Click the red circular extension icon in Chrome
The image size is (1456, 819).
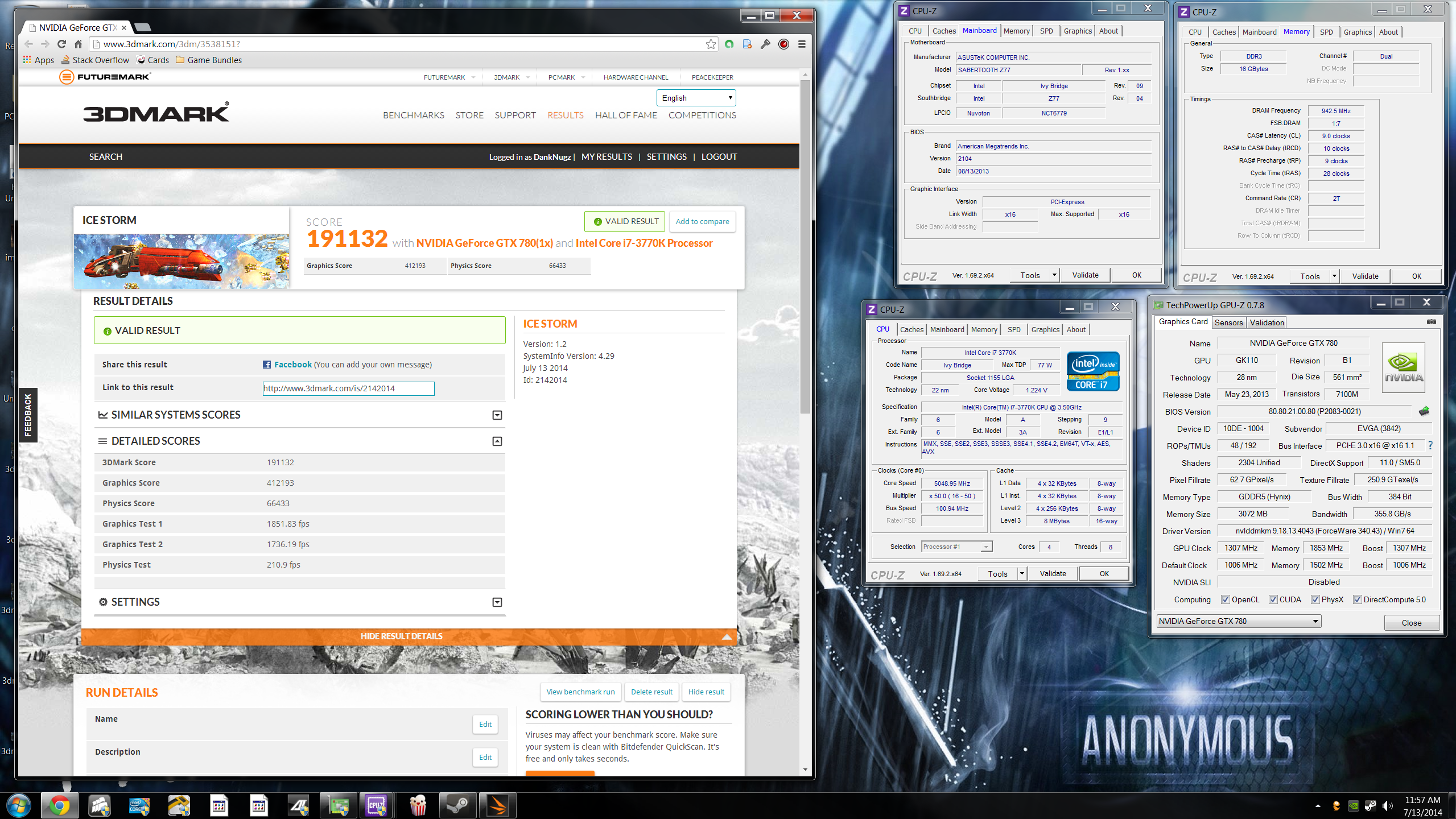(783, 44)
